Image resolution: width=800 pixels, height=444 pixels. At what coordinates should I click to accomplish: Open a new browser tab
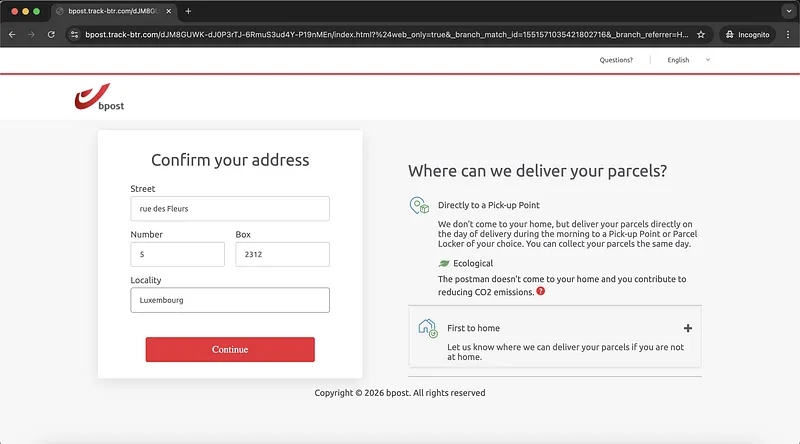188,11
